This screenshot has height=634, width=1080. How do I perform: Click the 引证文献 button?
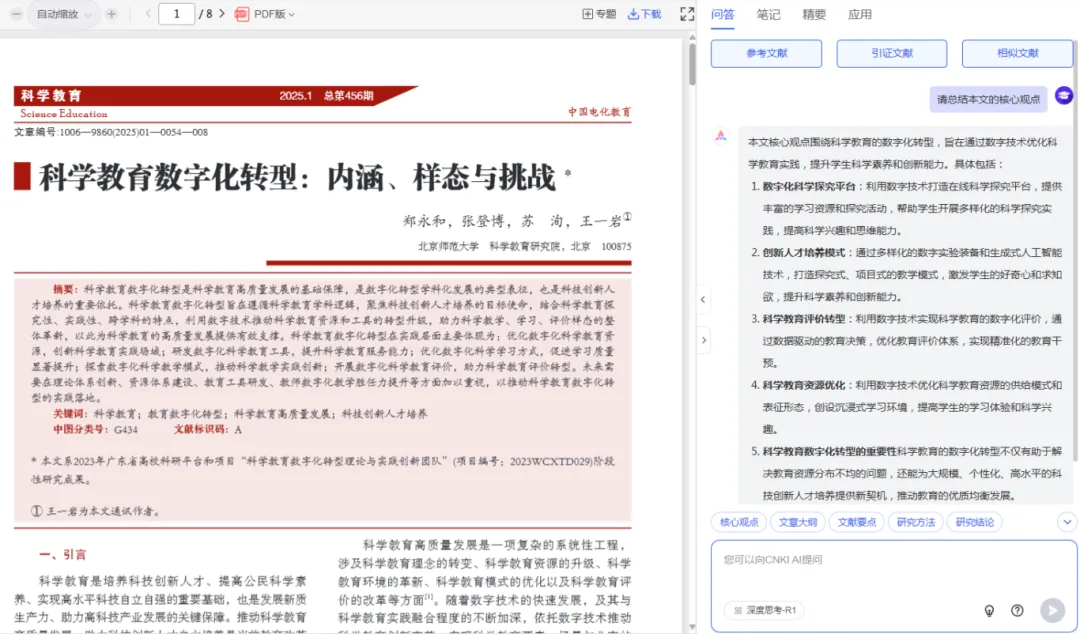[x=892, y=53]
